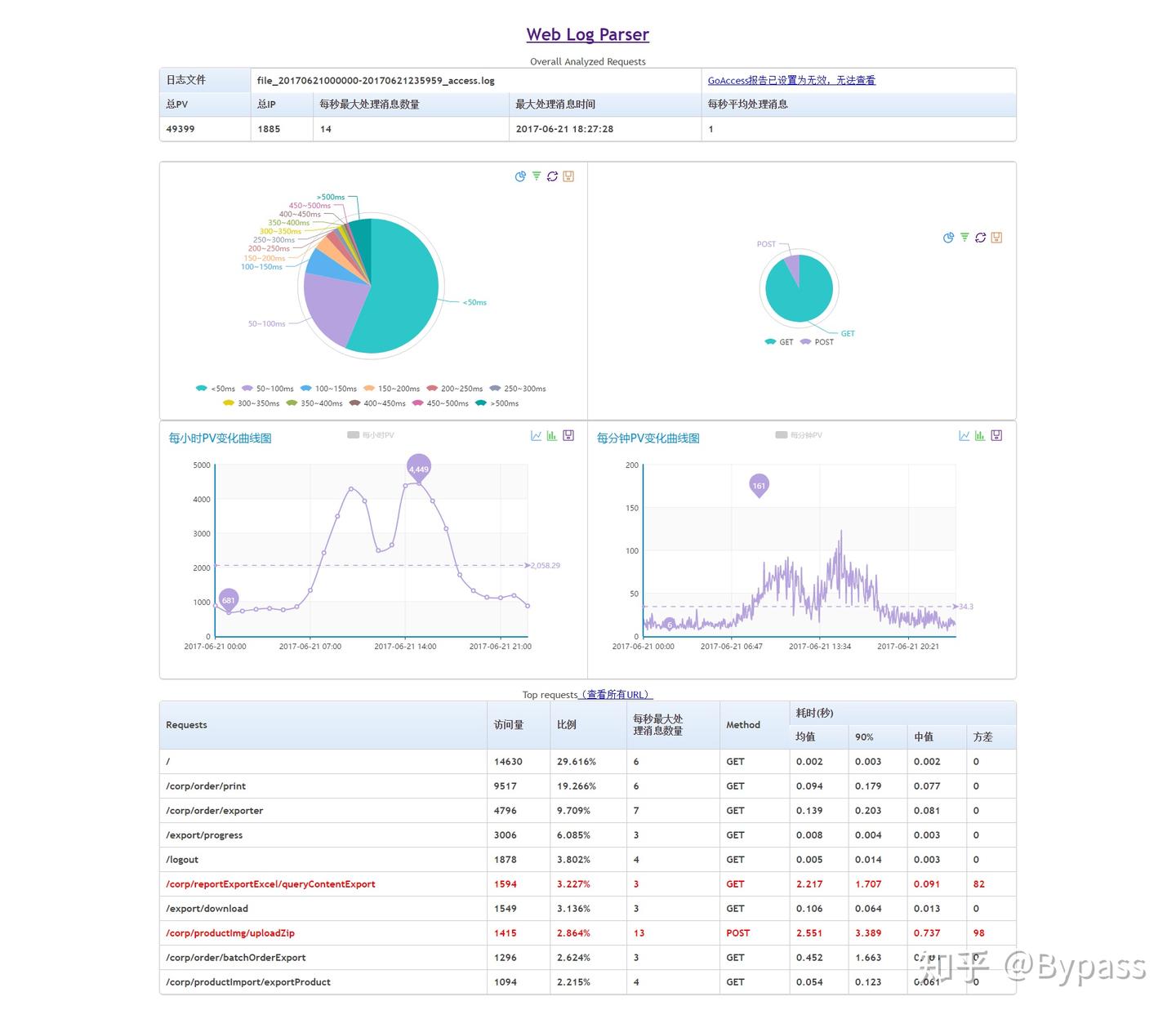Select the 4,449 peak marker on hourly chart

(x=419, y=468)
